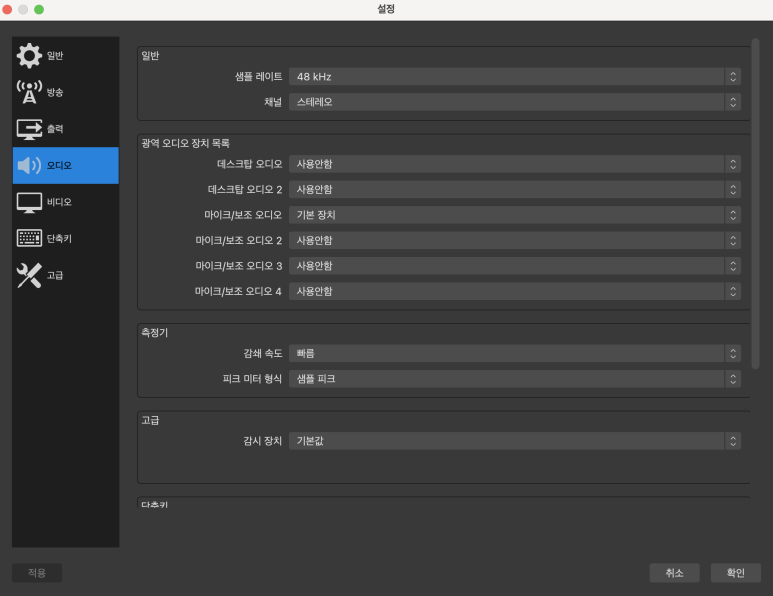Click the 피크 미터 형식 label
This screenshot has width=773, height=596.
(252, 379)
